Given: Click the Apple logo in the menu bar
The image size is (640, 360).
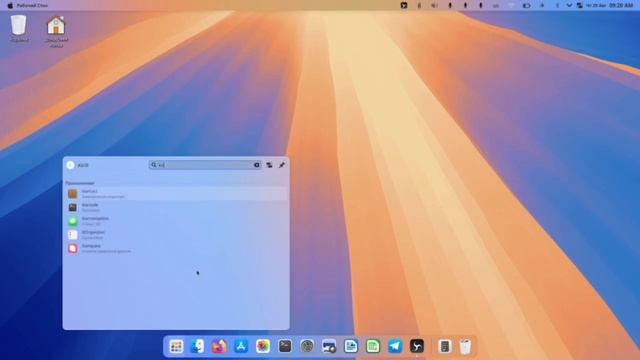Looking at the screenshot, I should [x=10, y=6].
